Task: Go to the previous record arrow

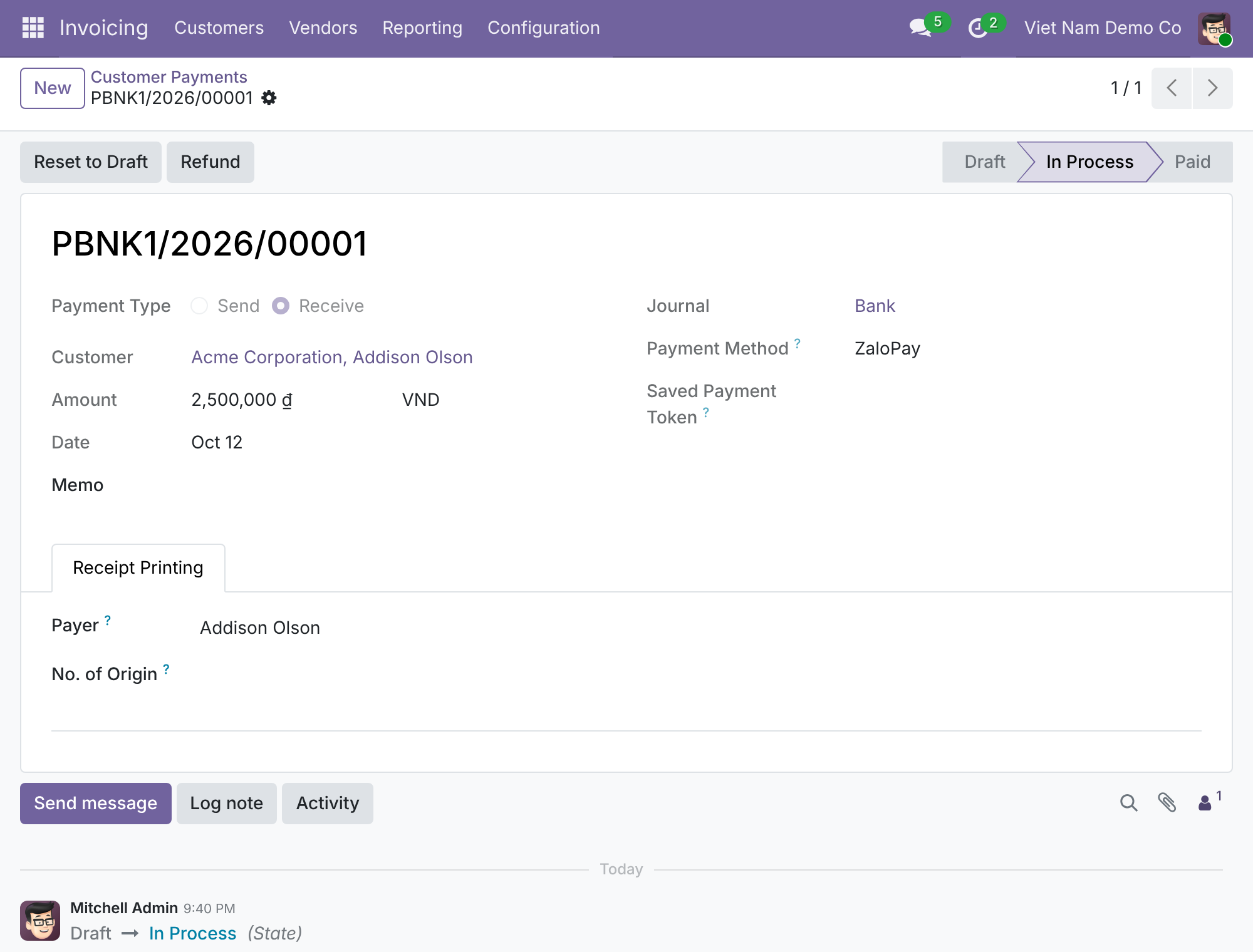Action: pos(1172,88)
